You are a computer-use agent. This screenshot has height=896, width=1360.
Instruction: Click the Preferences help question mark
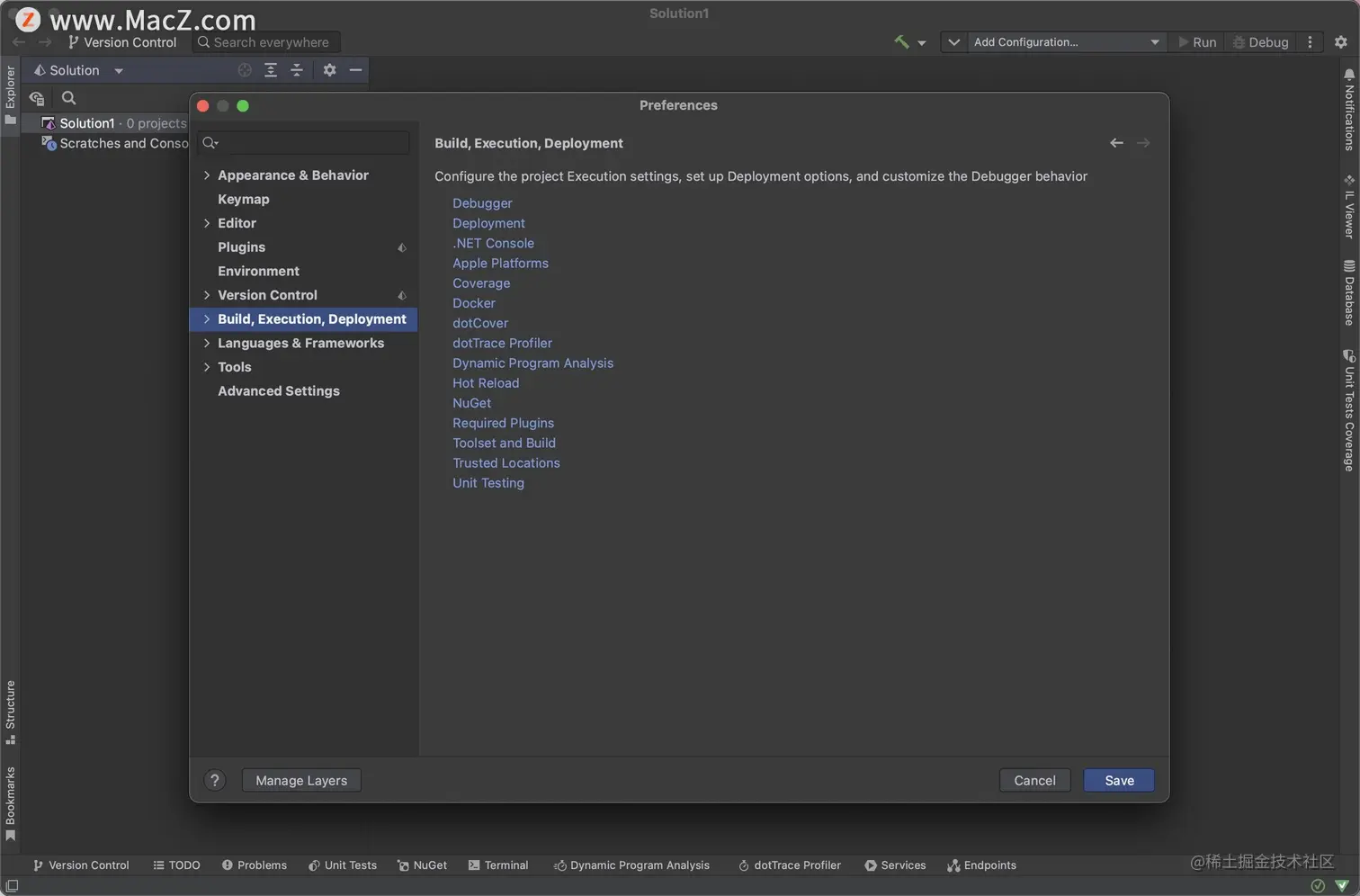(x=214, y=780)
